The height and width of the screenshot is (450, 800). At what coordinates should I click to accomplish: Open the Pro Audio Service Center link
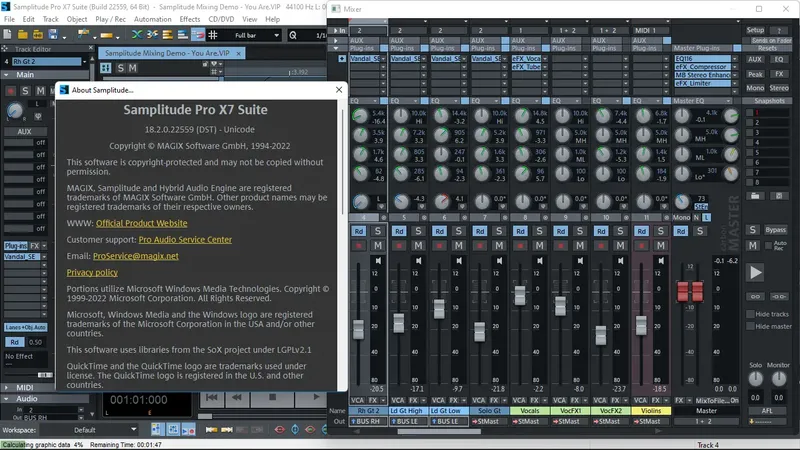(185, 239)
